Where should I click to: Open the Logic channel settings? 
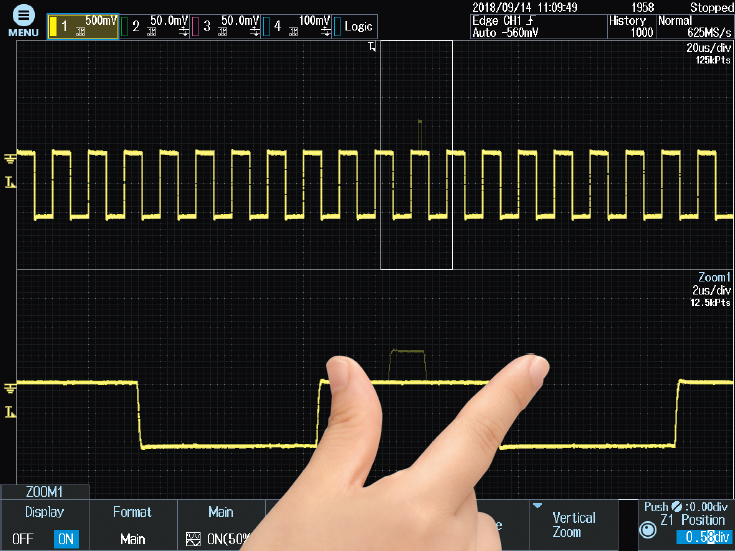355,26
